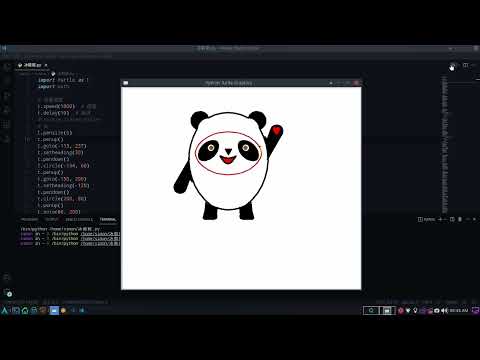Viewport: 480px width, 360px height.
Task: Split the terminal using the panel split icon
Action: click(452, 219)
